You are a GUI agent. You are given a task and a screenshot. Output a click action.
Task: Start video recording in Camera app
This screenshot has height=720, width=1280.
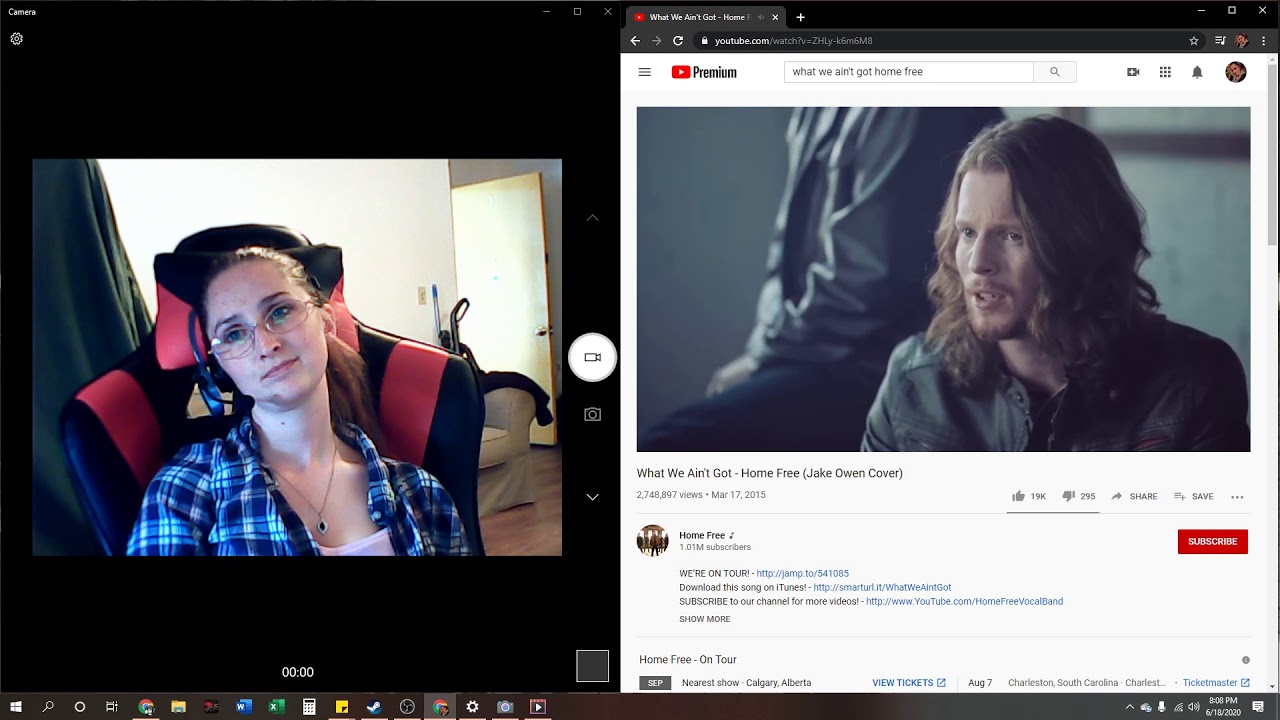592,357
